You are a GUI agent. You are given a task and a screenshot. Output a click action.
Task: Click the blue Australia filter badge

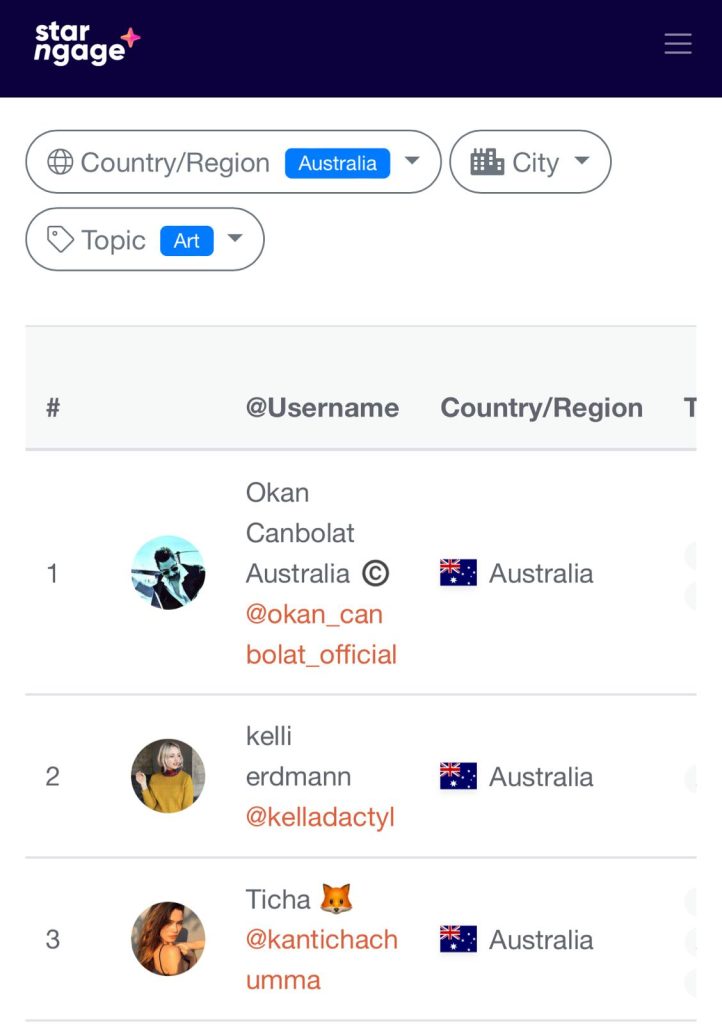(337, 163)
